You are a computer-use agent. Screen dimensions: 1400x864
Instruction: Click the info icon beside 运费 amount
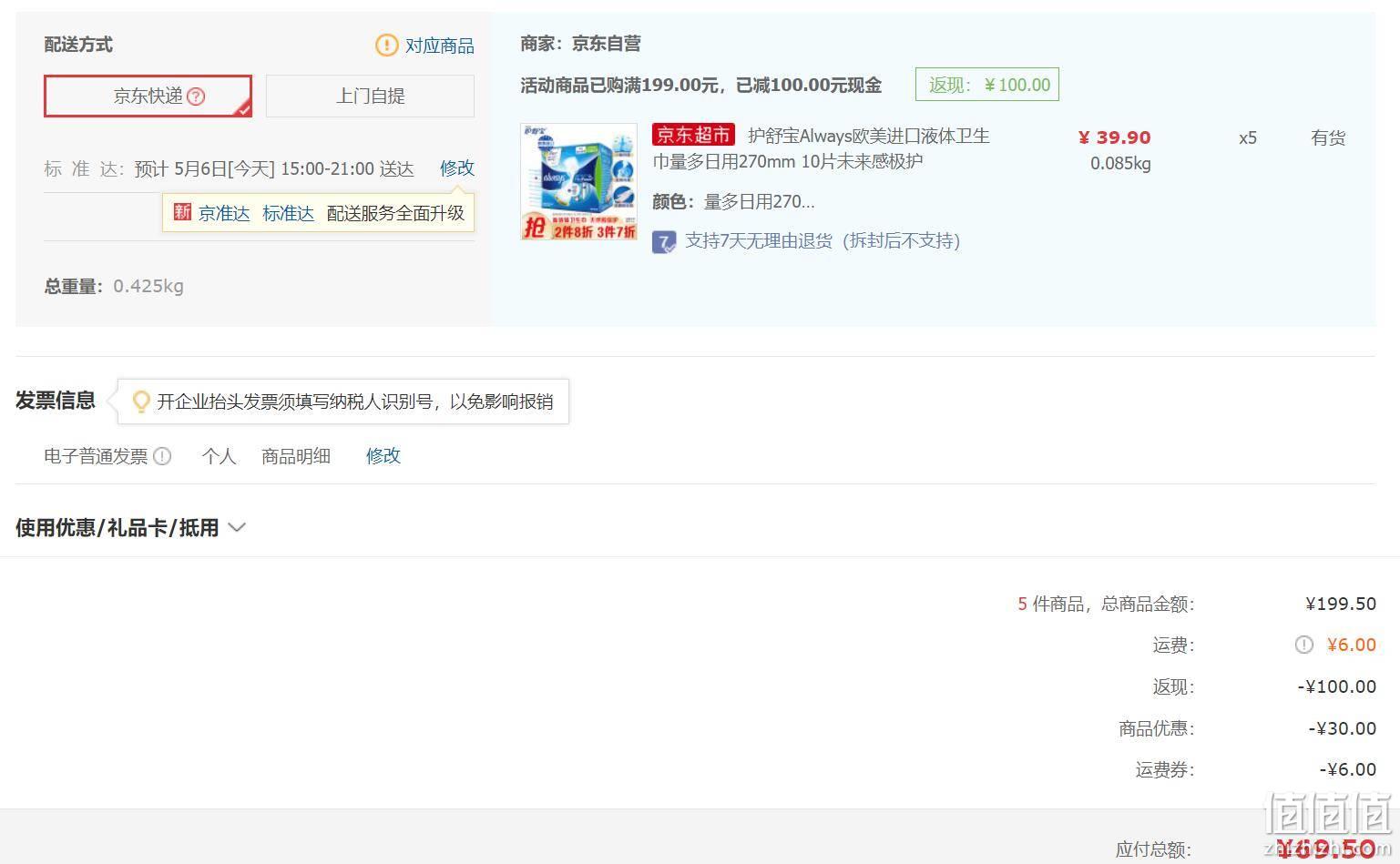1304,645
